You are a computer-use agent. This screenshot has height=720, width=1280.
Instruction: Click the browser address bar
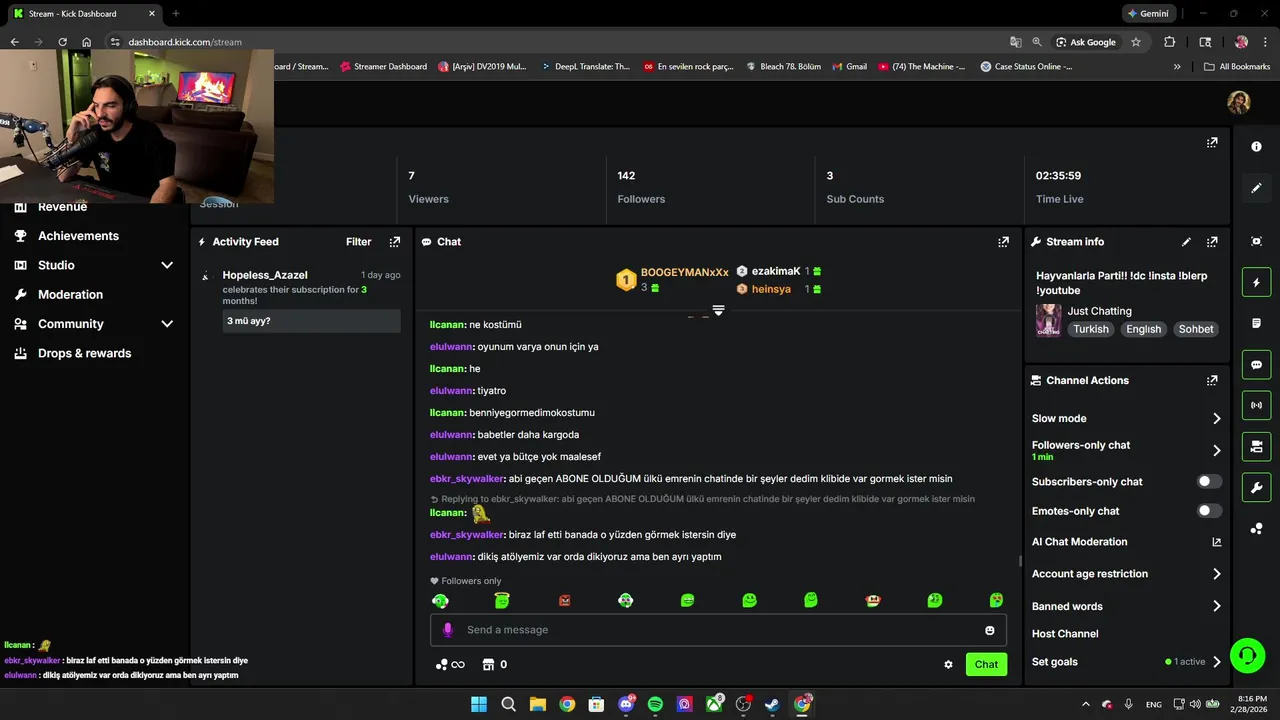pyautogui.click(x=555, y=42)
